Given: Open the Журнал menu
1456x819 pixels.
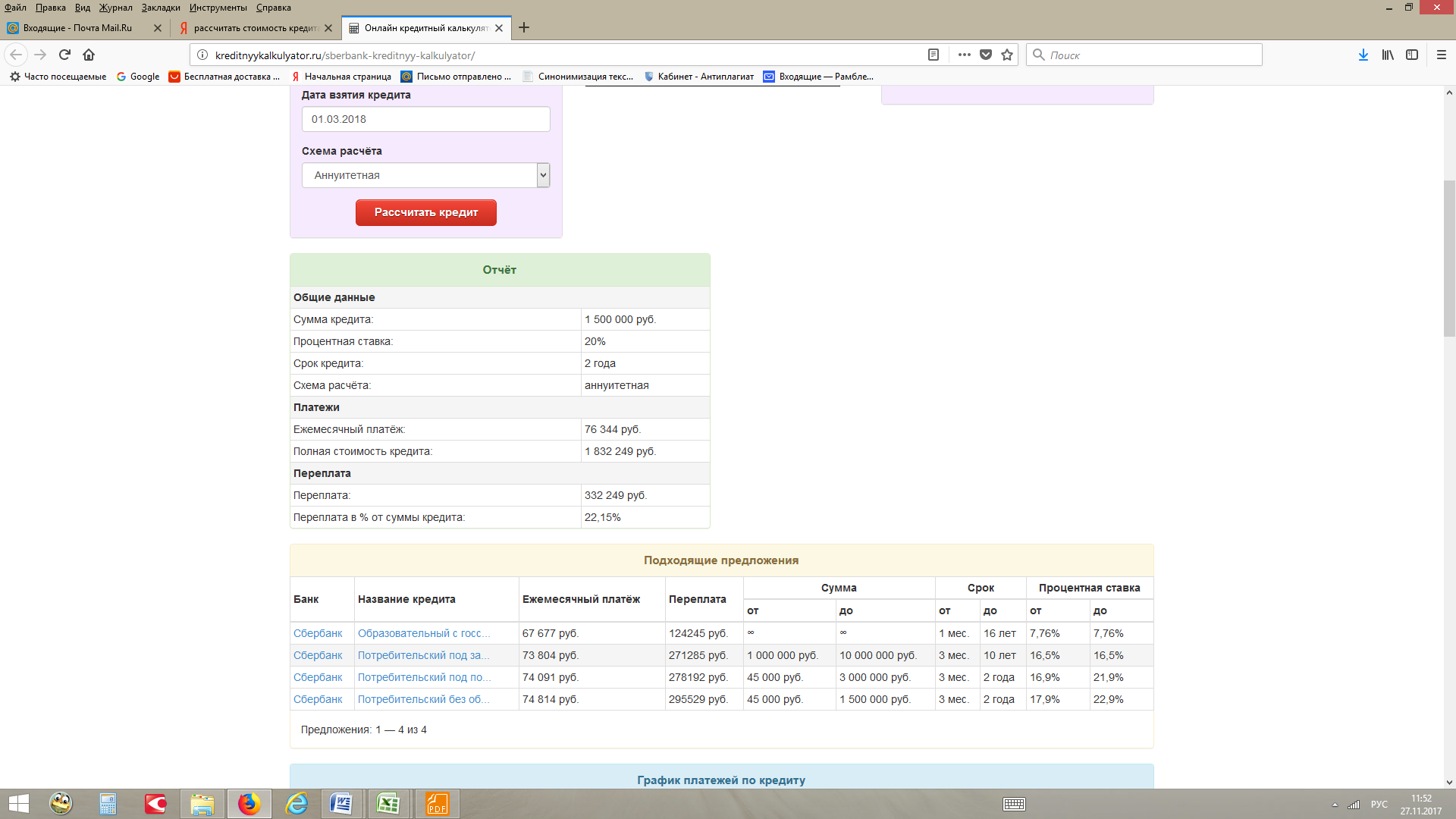Looking at the screenshot, I should pyautogui.click(x=115, y=8).
